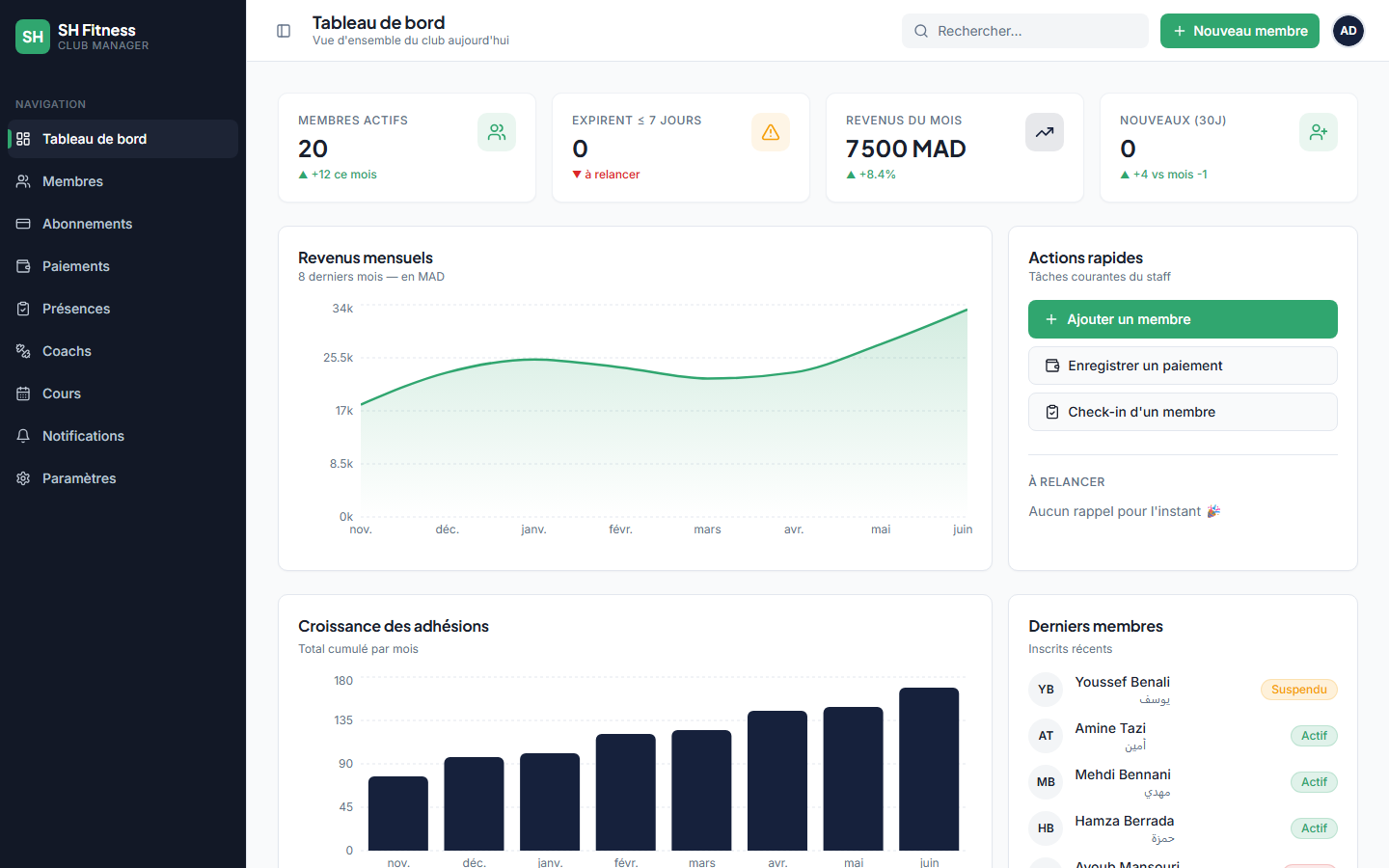The width and height of the screenshot is (1389, 868).
Task: Click Ajouter un membre button
Action: 1183,319
